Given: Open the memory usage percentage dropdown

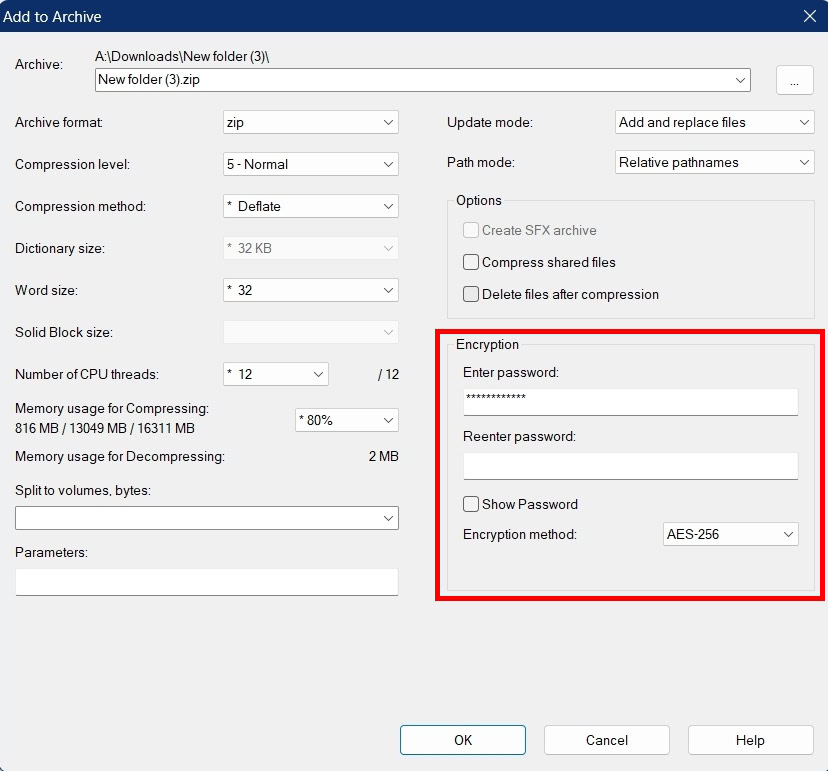Looking at the screenshot, I should (390, 420).
